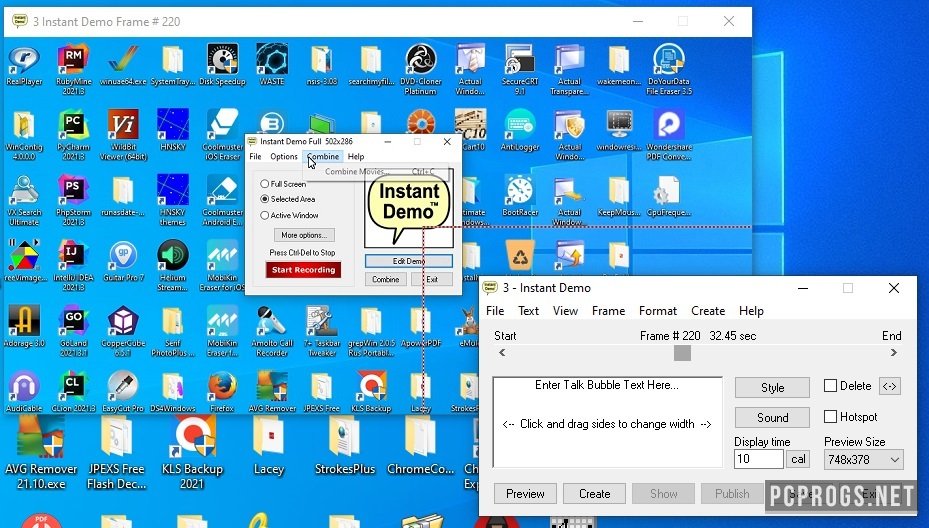Click the SecureCRT 9.1 desktop icon
The width and height of the screenshot is (929, 528).
click(x=520, y=69)
